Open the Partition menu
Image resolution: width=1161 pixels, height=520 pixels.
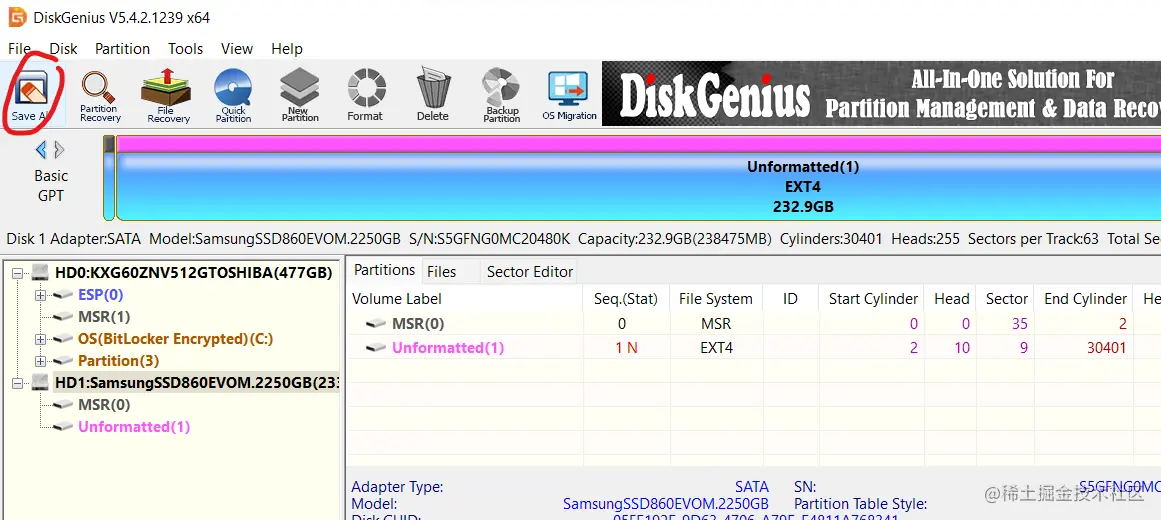(x=122, y=49)
